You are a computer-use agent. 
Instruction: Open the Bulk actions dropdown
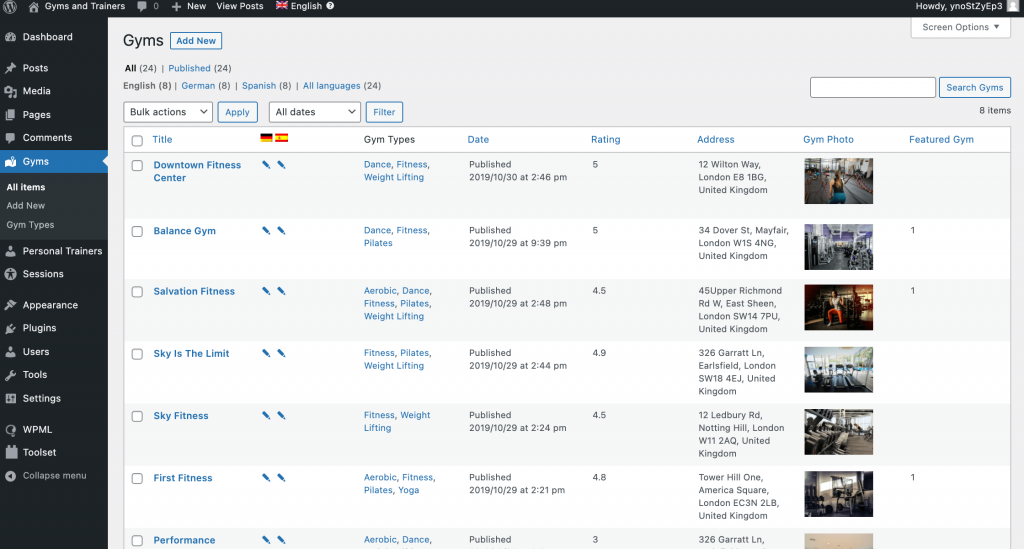[x=168, y=112]
